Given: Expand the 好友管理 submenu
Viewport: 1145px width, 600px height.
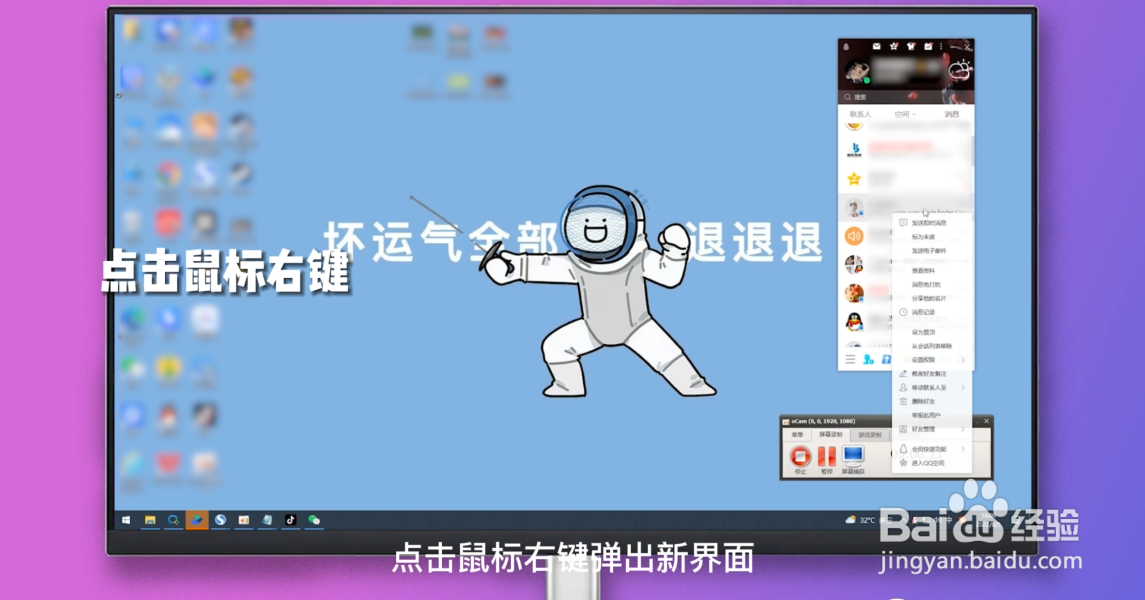Looking at the screenshot, I should pos(933,429).
